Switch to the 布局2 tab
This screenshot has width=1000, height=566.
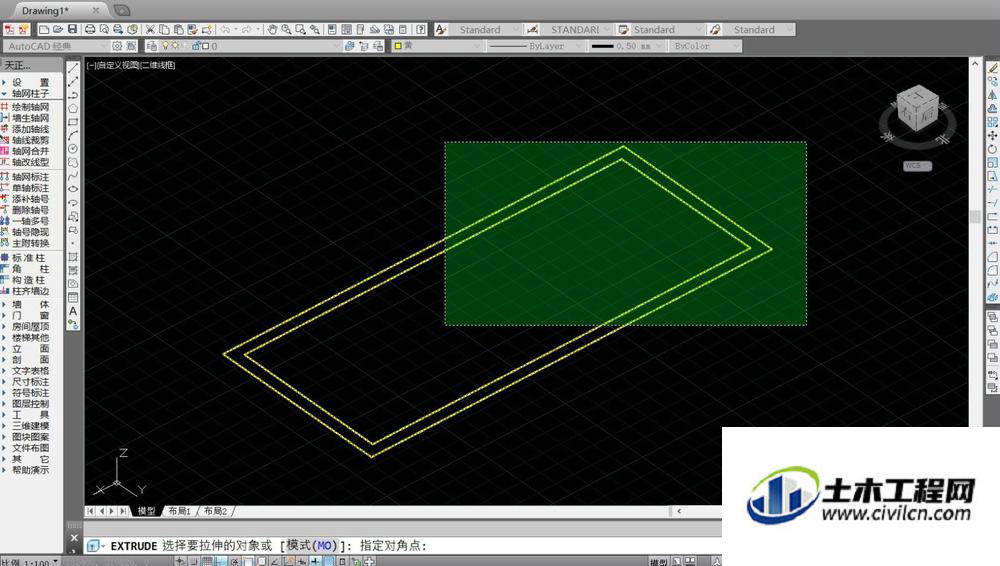click(216, 511)
